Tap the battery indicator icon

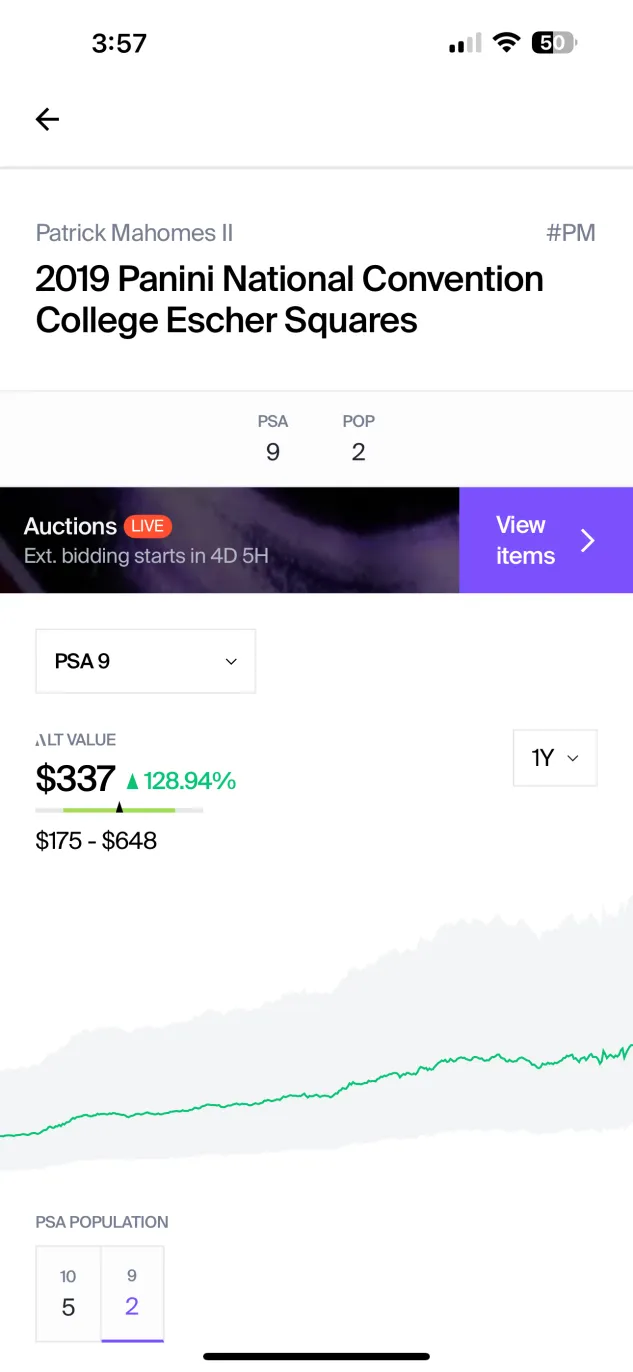[x=554, y=42]
